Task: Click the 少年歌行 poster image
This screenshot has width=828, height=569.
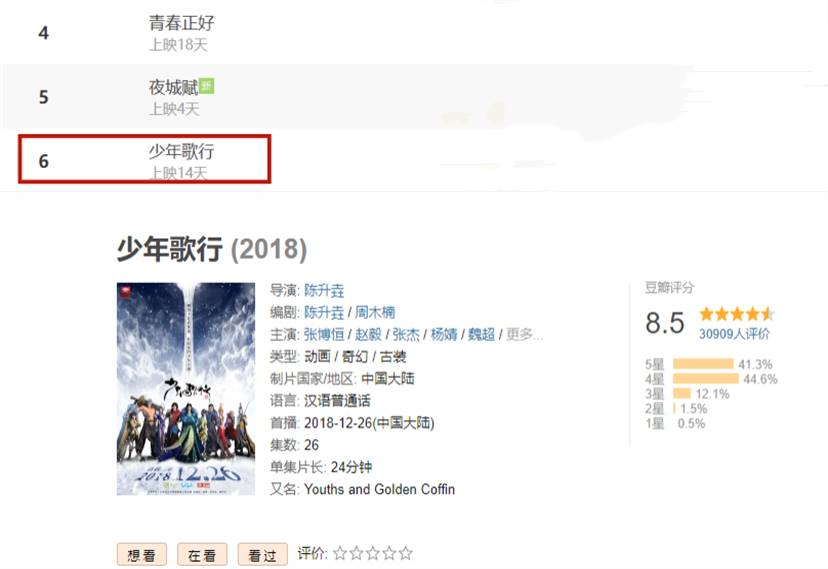Action: [x=186, y=389]
